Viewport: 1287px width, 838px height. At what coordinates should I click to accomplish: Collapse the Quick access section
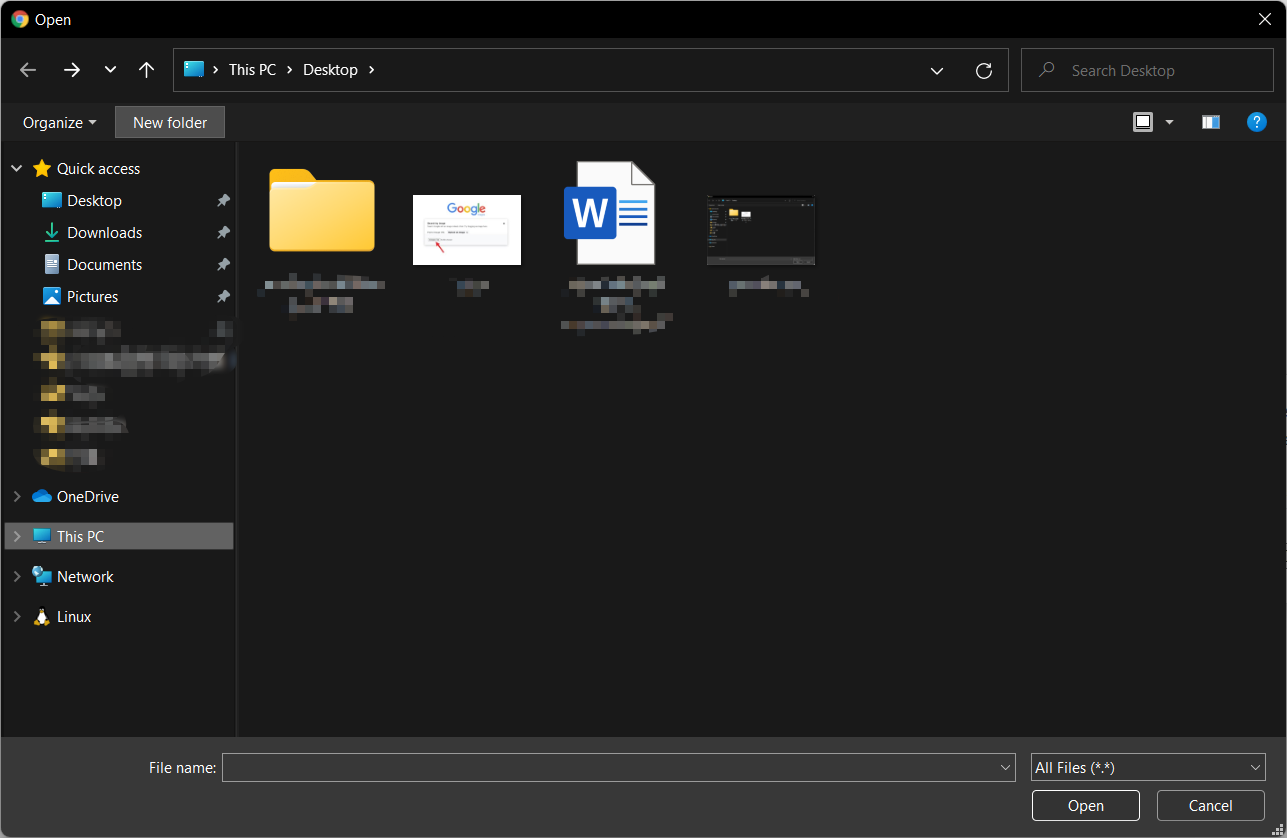[x=16, y=168]
